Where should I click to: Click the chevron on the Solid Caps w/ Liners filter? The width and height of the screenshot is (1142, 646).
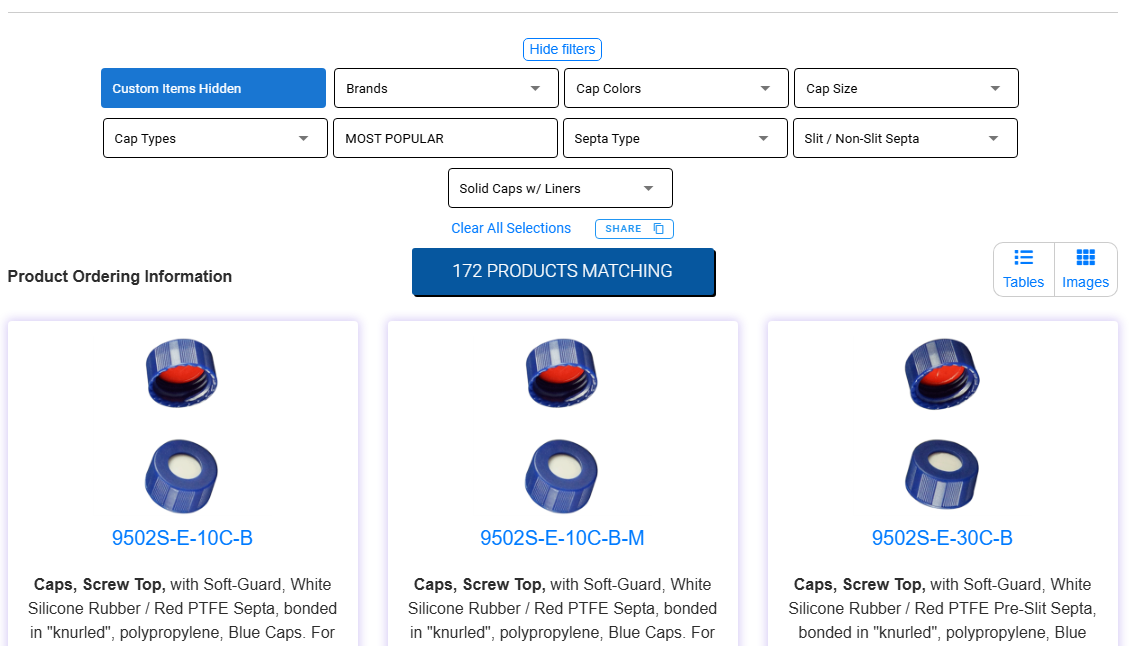648,188
